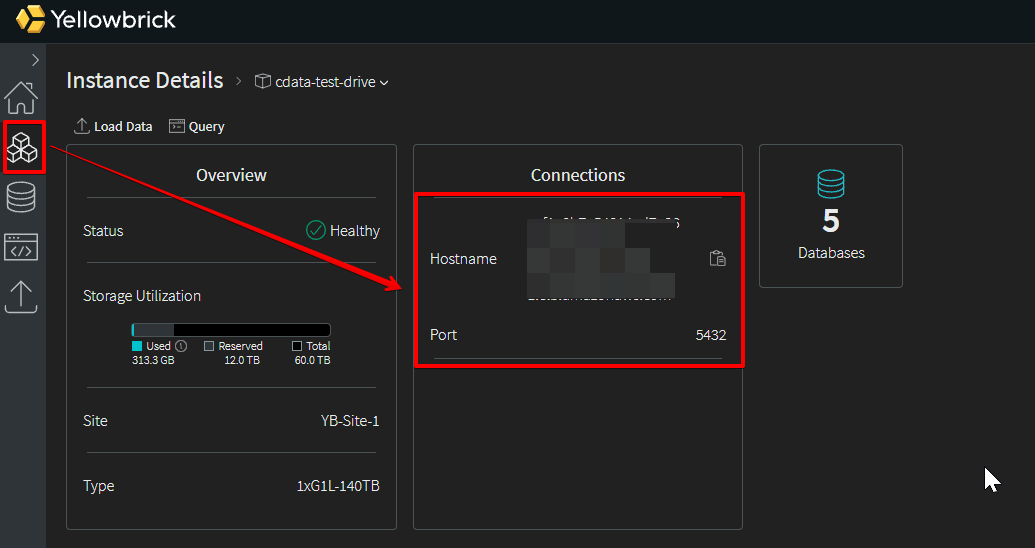
Task: Open the Load upload sidebar icon
Action: point(21,296)
